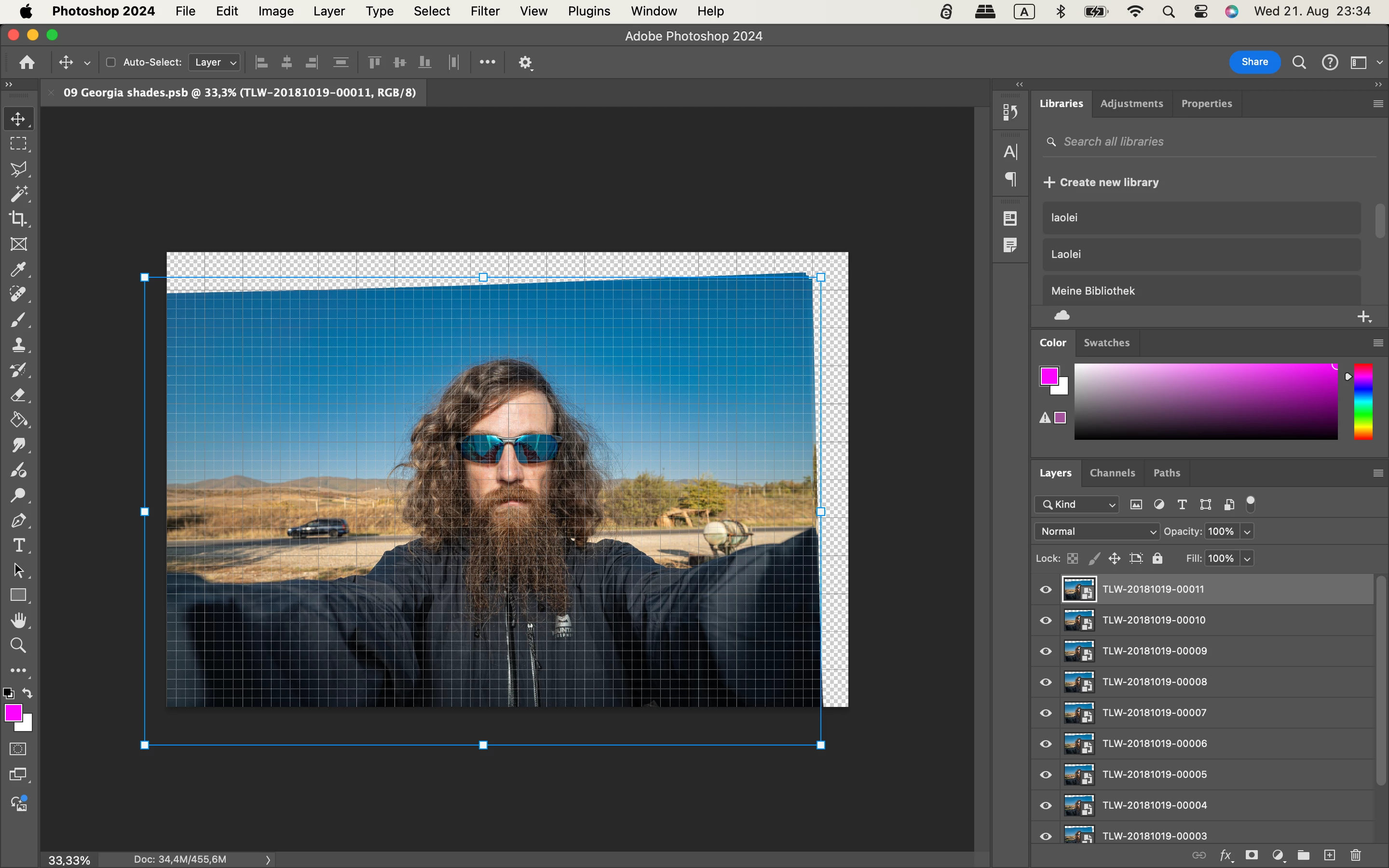1389x868 pixels.
Task: Open the Filter menu
Action: [484, 11]
